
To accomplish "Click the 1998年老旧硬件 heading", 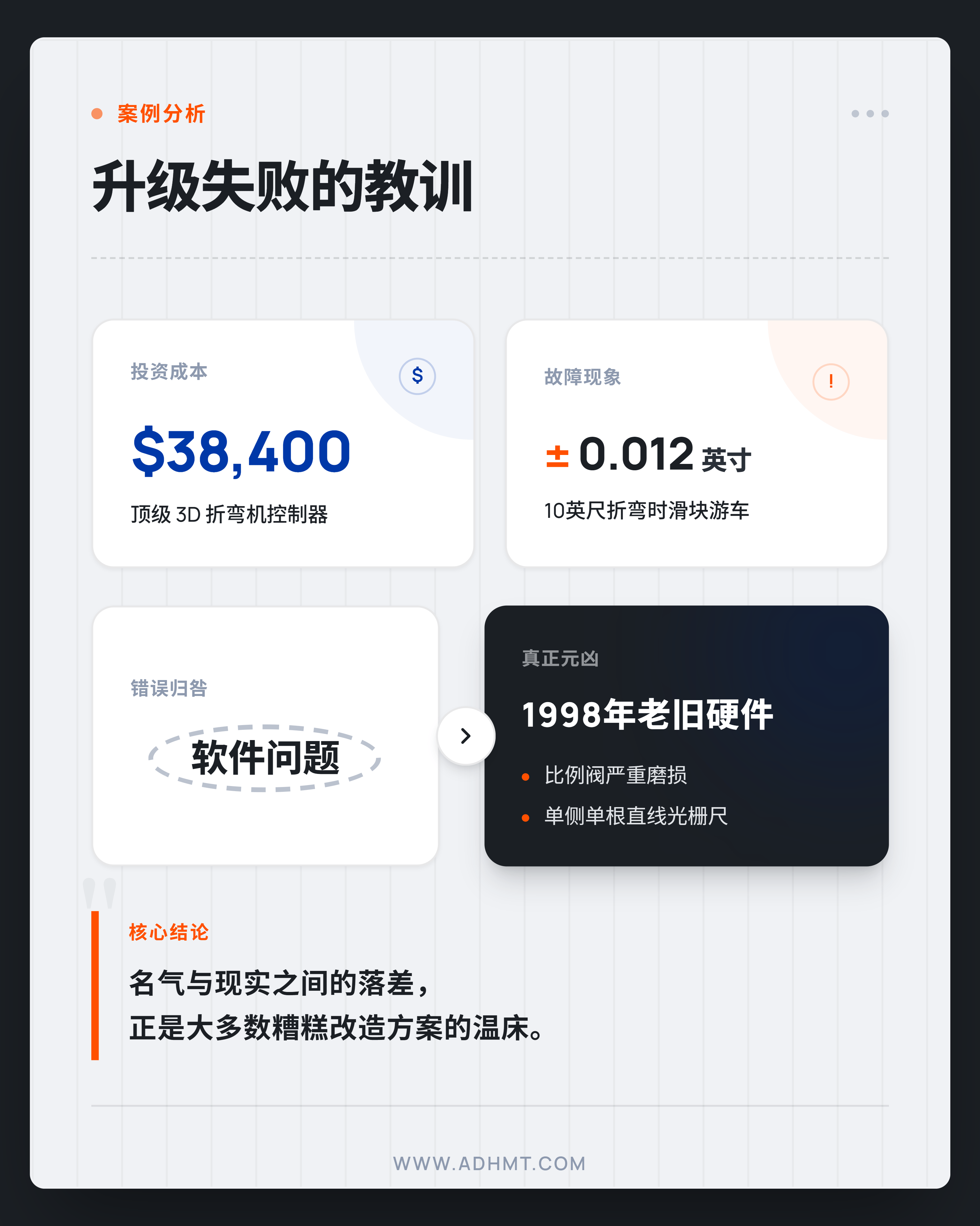I will (x=647, y=715).
